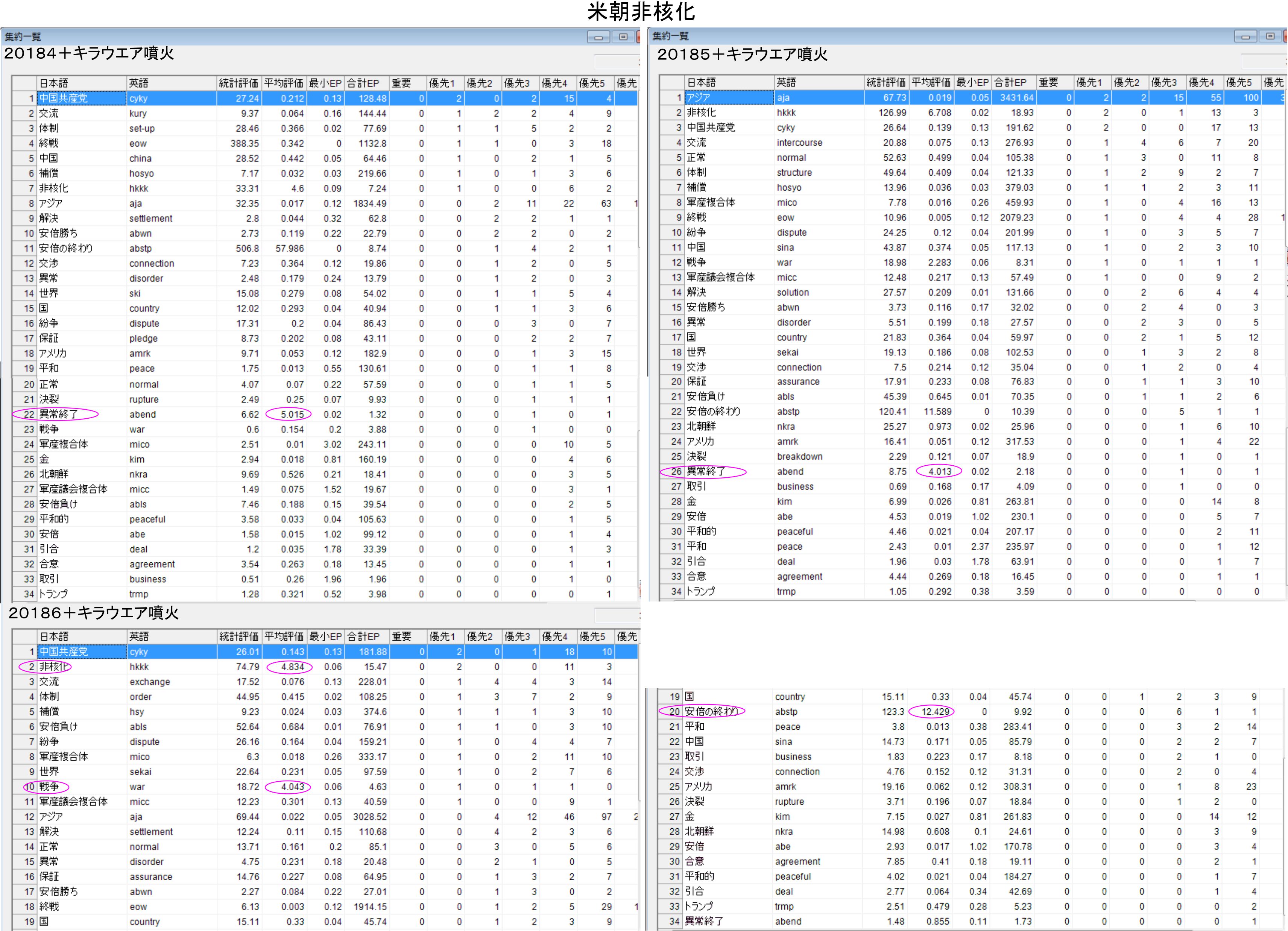Click row number 34 トランプ in 20184 table

coord(29,594)
